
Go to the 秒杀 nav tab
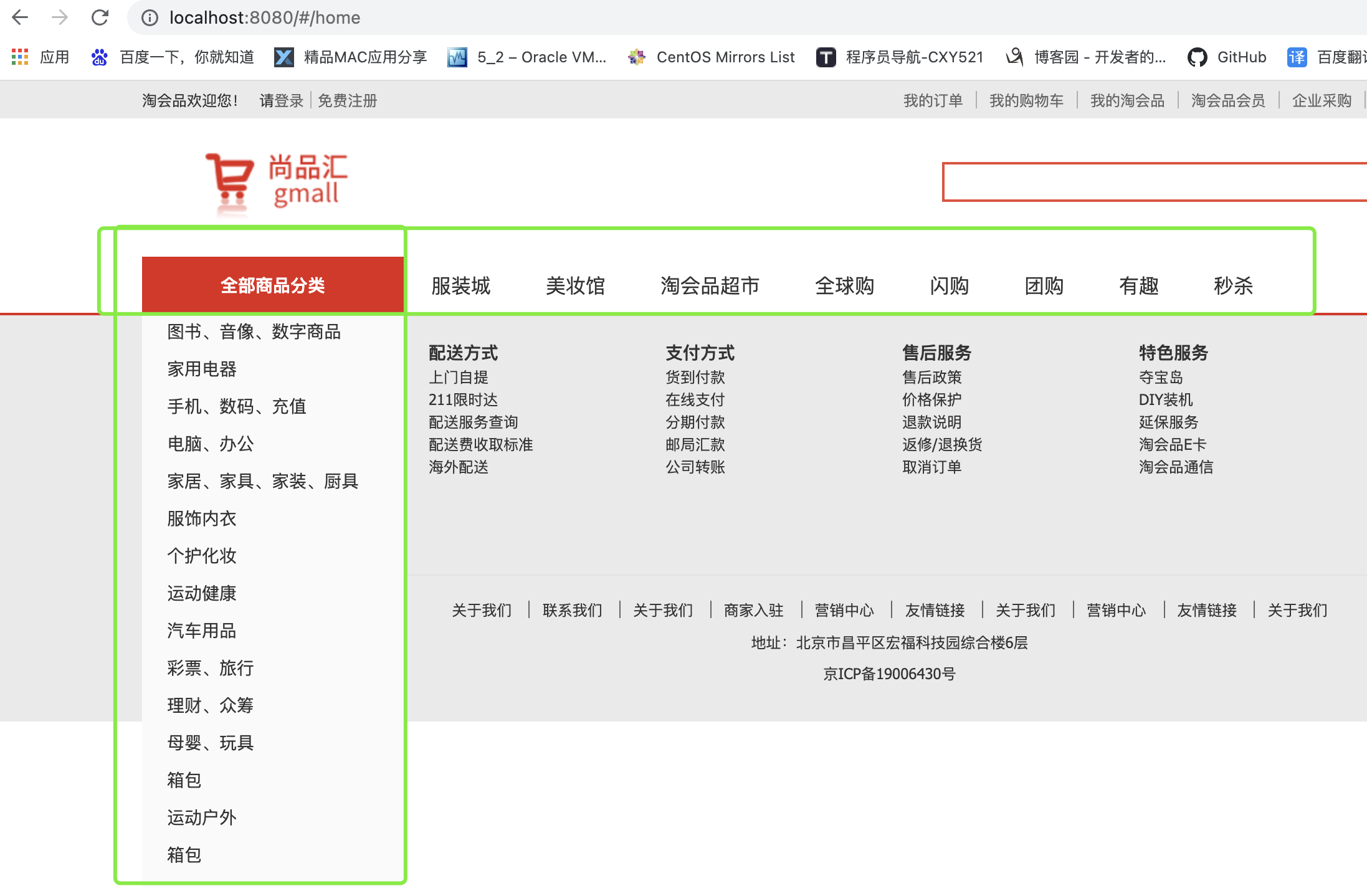pos(1232,285)
